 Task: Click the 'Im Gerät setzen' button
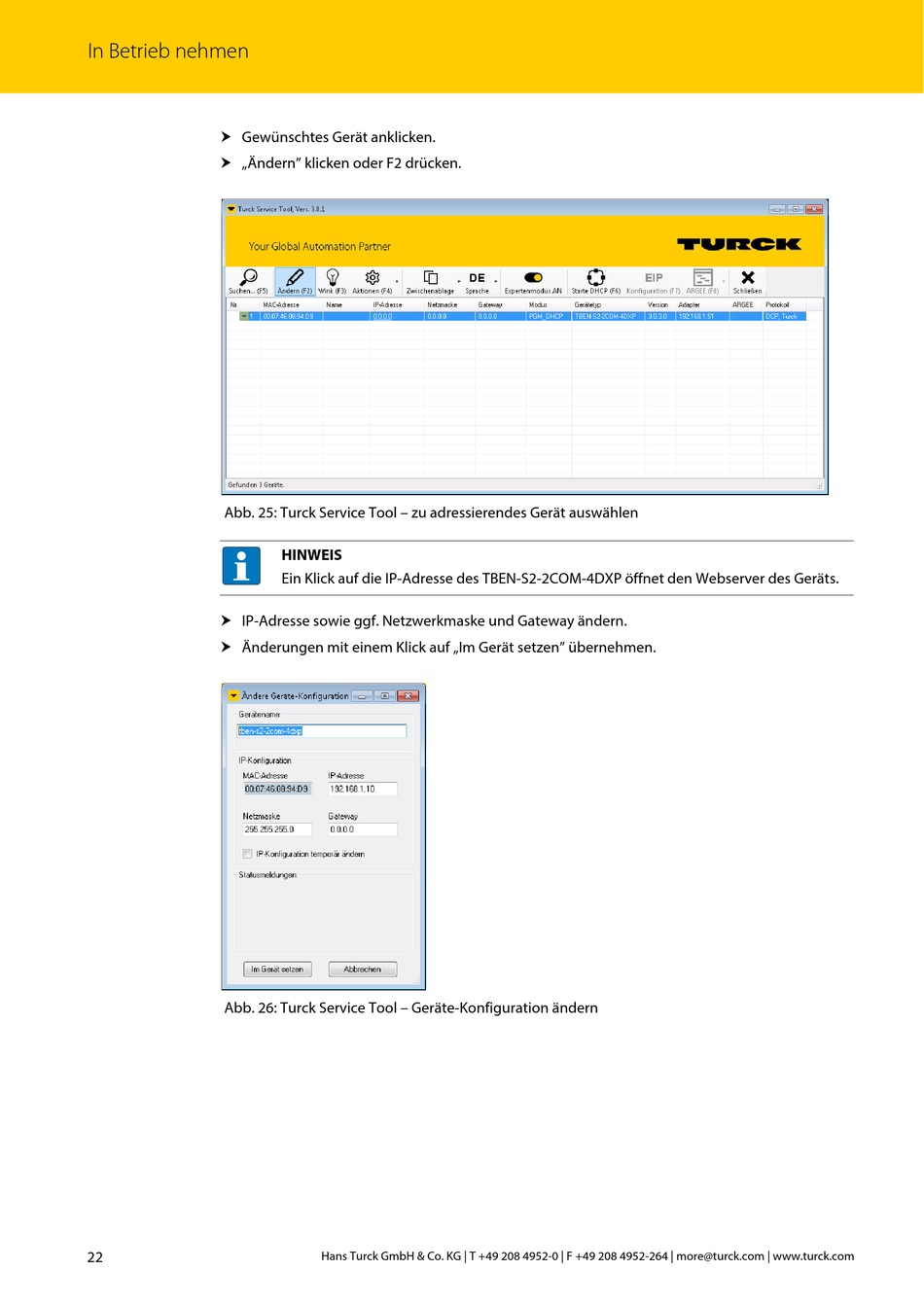coord(277,970)
